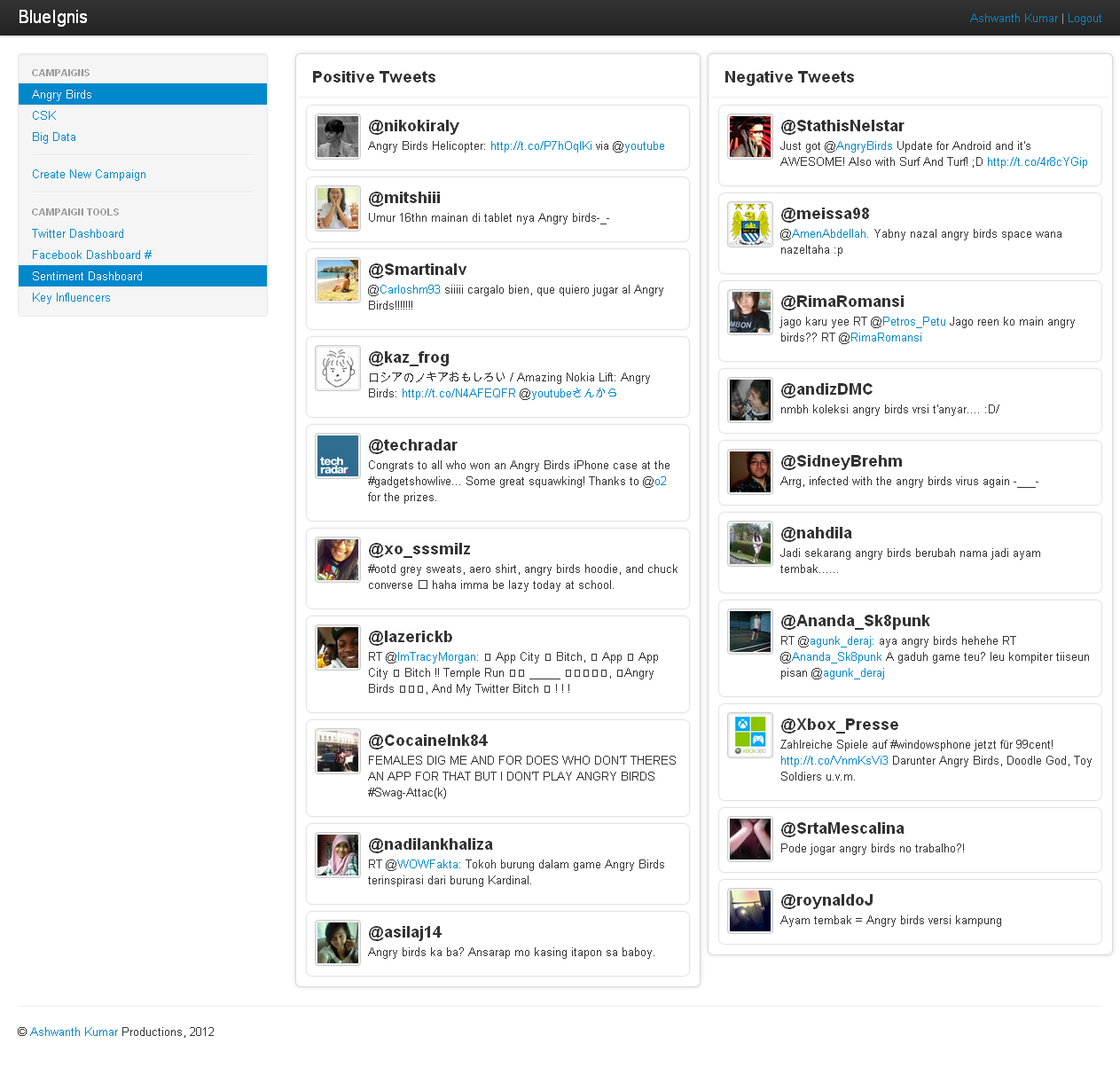Click the @youtube mention in nikokiraly's tweet

[x=645, y=145]
